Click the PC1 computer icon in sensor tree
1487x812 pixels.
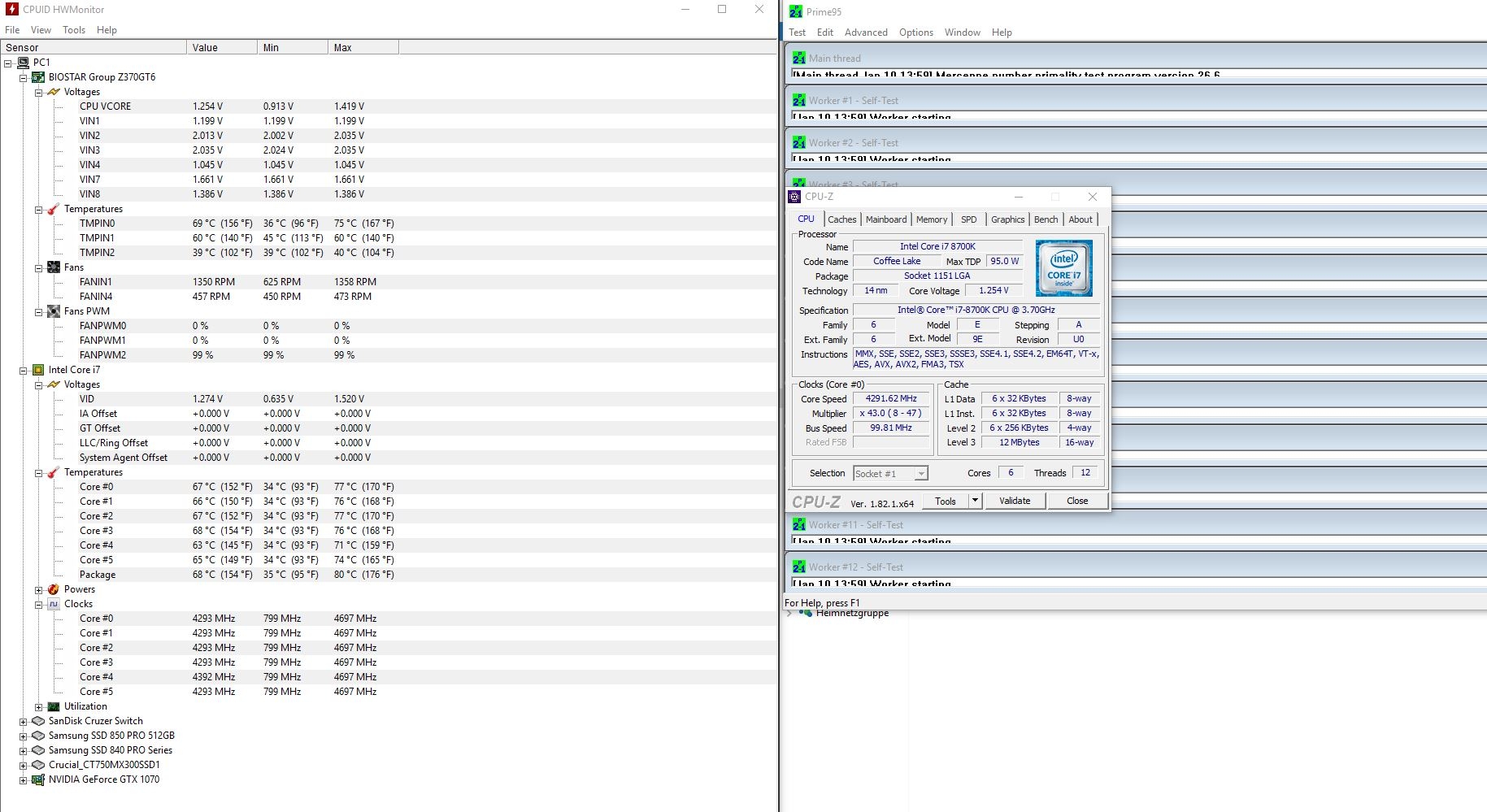click(x=23, y=63)
